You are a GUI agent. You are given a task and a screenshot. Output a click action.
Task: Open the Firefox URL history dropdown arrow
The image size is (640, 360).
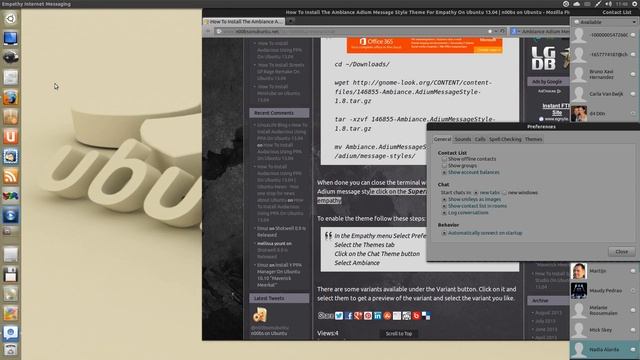(496, 31)
